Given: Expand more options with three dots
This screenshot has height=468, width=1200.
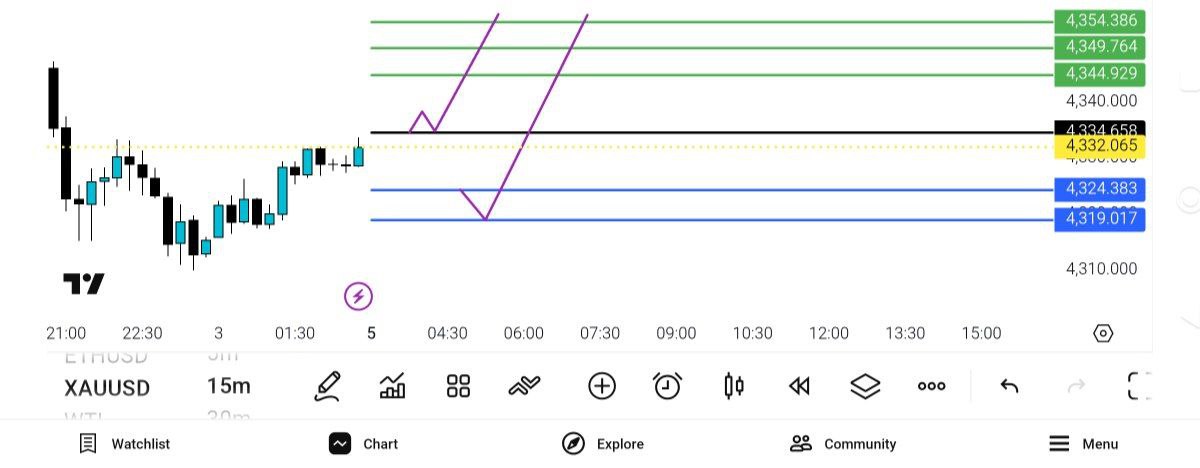Looking at the screenshot, I should [931, 386].
